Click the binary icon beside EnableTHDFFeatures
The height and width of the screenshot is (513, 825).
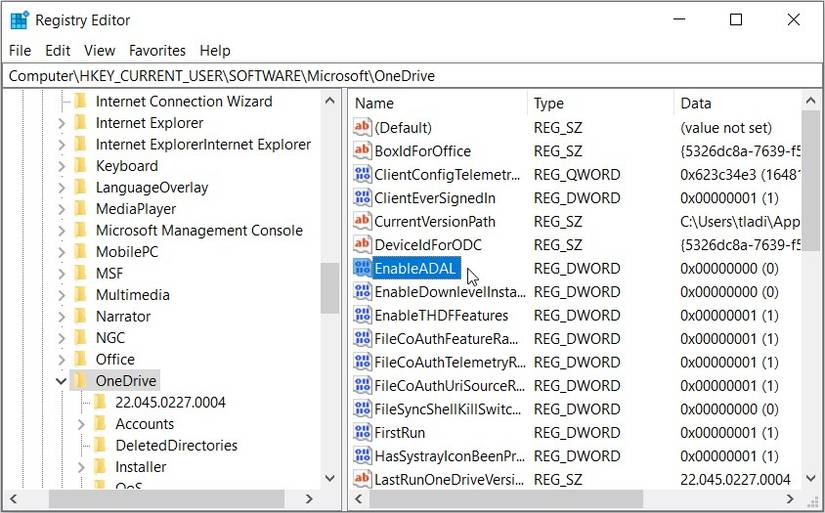(362, 315)
